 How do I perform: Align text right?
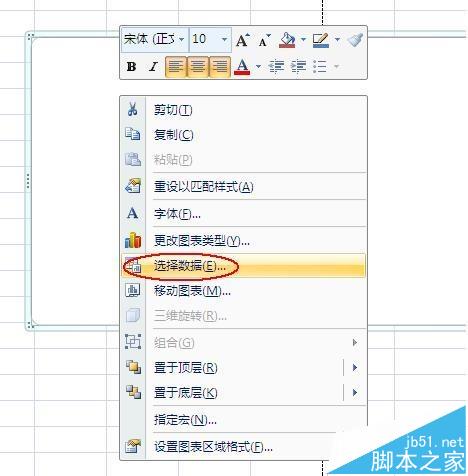(x=220, y=67)
